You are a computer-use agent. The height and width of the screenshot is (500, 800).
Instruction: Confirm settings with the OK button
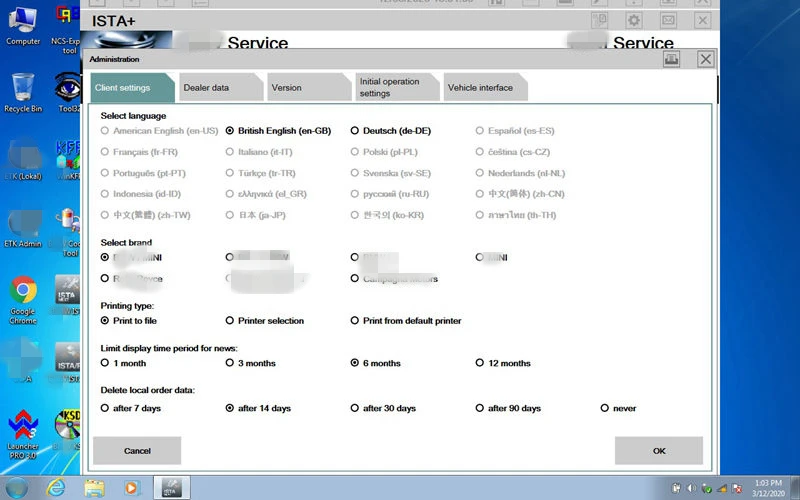coord(659,451)
